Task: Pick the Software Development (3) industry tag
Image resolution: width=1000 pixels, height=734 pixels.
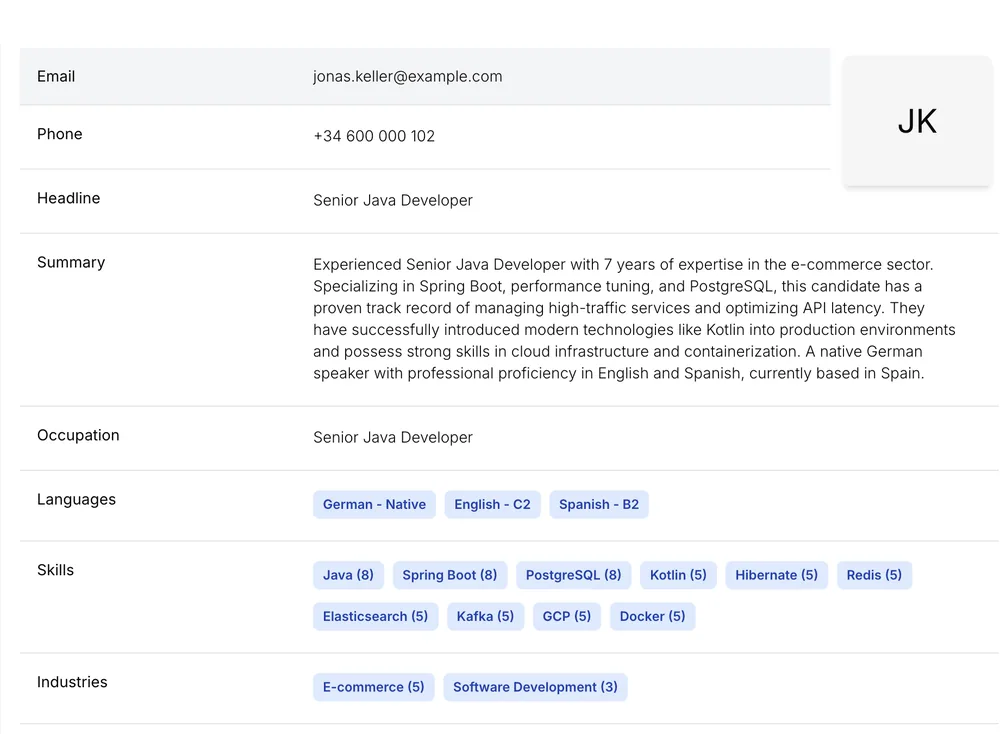Action: coord(535,687)
